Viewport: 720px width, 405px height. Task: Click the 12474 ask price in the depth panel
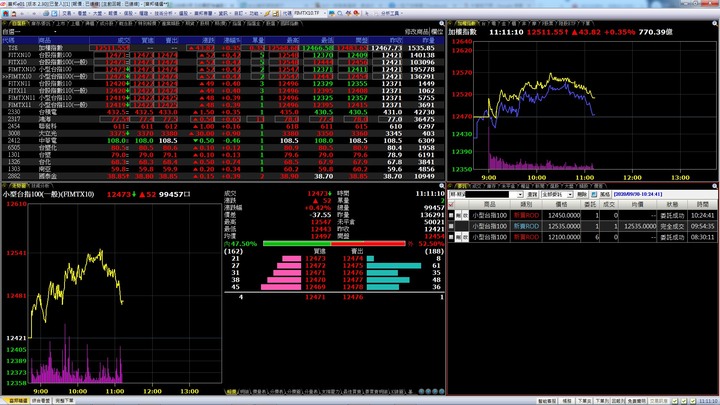click(353, 259)
